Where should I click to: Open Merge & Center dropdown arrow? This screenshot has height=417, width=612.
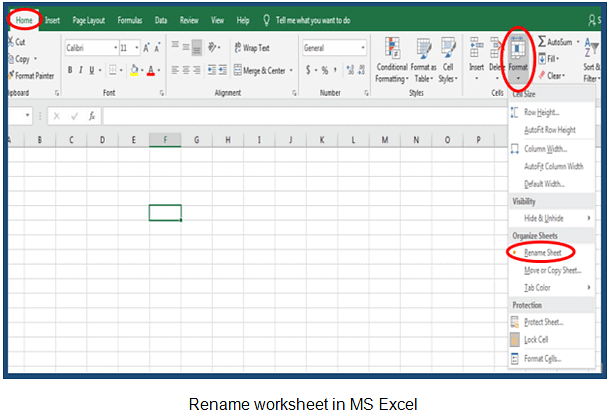pyautogui.click(x=291, y=70)
